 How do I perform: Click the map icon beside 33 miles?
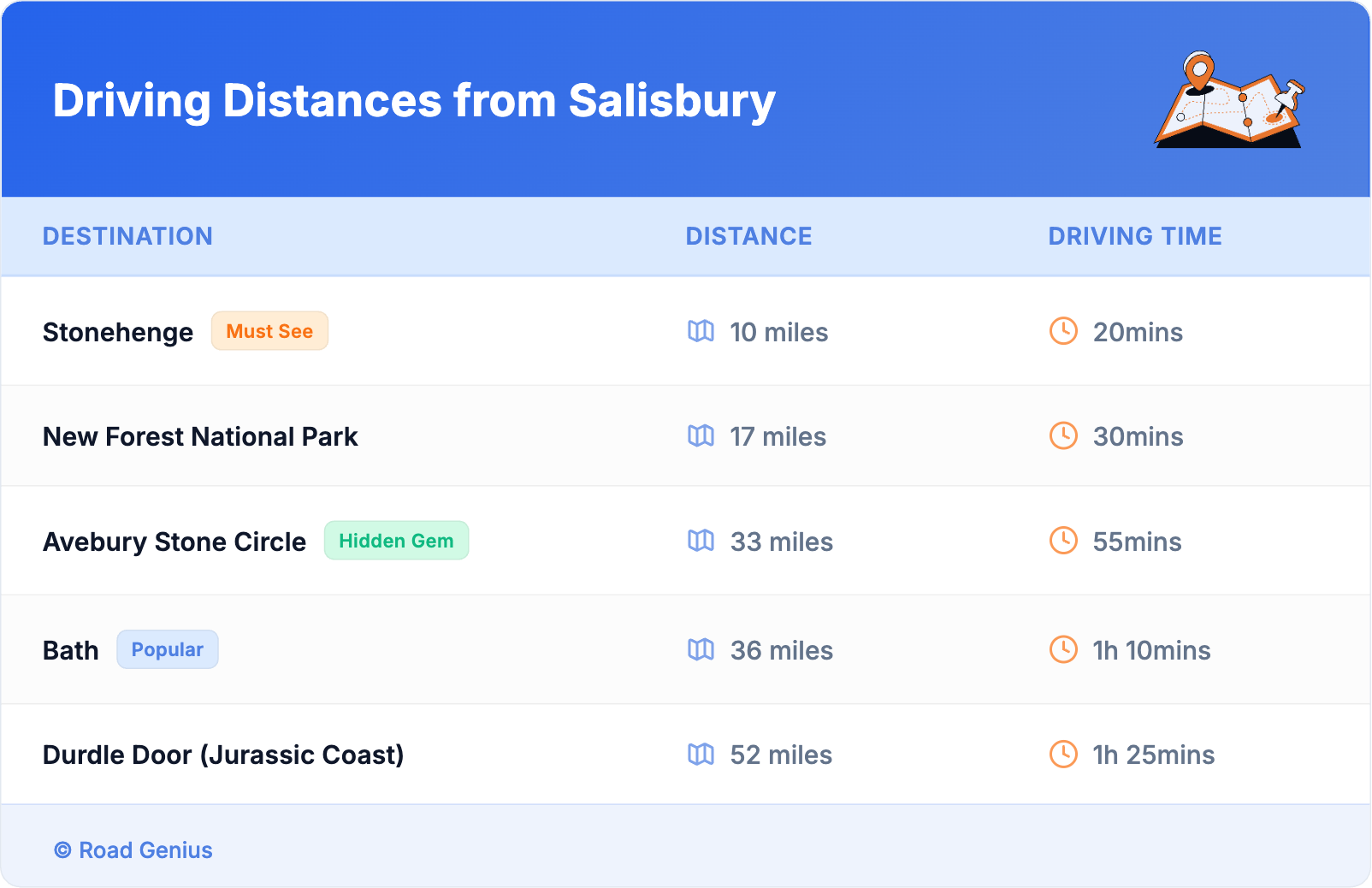(x=701, y=541)
